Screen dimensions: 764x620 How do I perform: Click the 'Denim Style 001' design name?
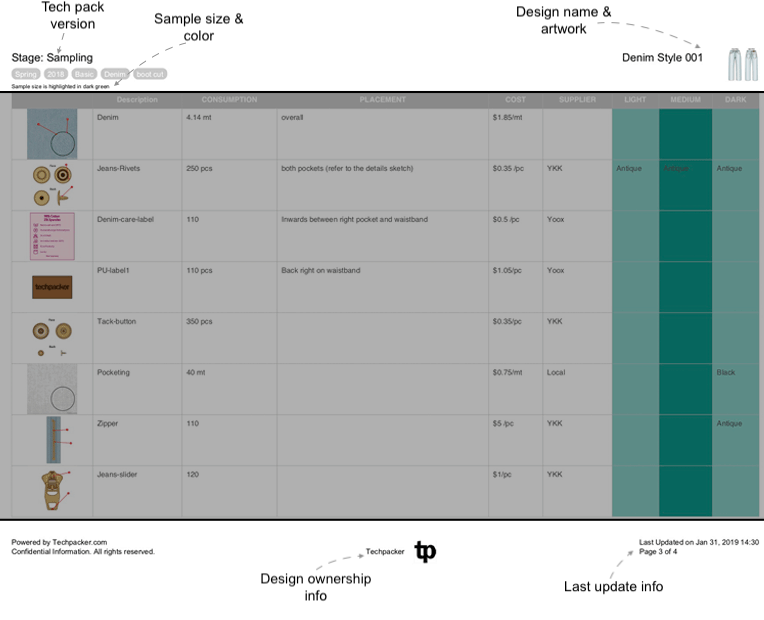coord(662,58)
